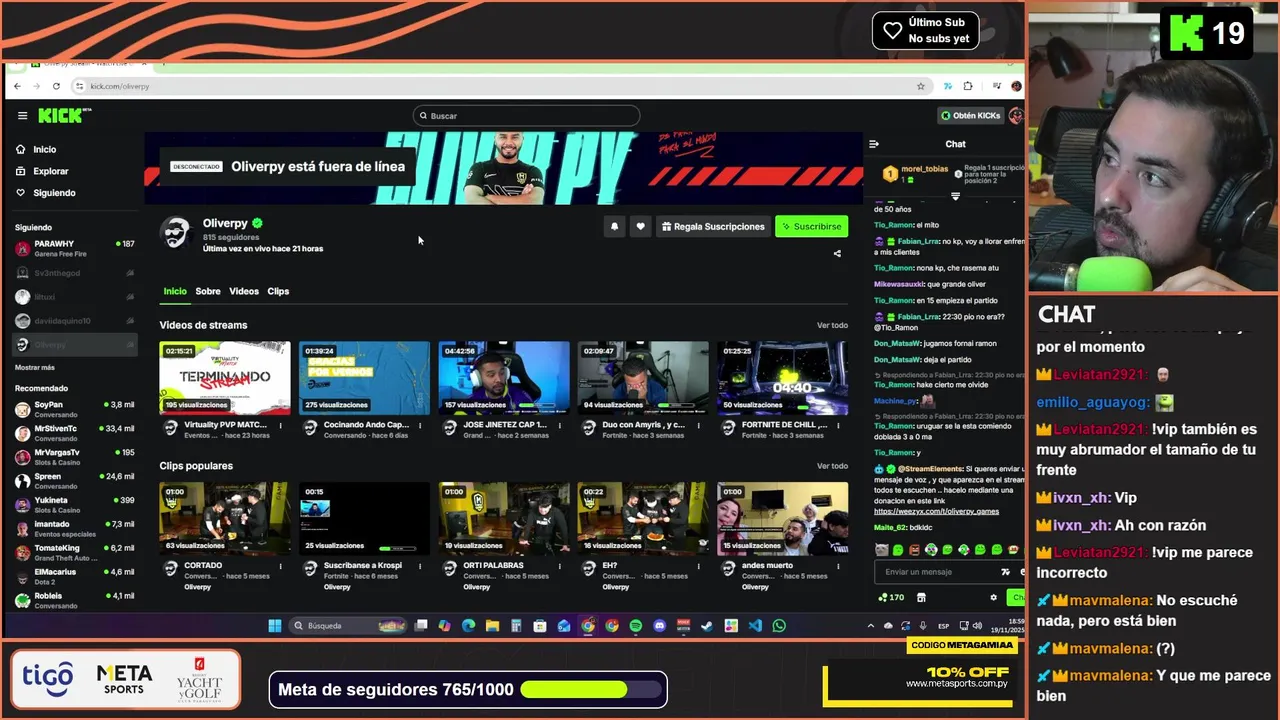This screenshot has width=1280, height=720.
Task: Click the 170 channel points indicator
Action: click(x=890, y=598)
